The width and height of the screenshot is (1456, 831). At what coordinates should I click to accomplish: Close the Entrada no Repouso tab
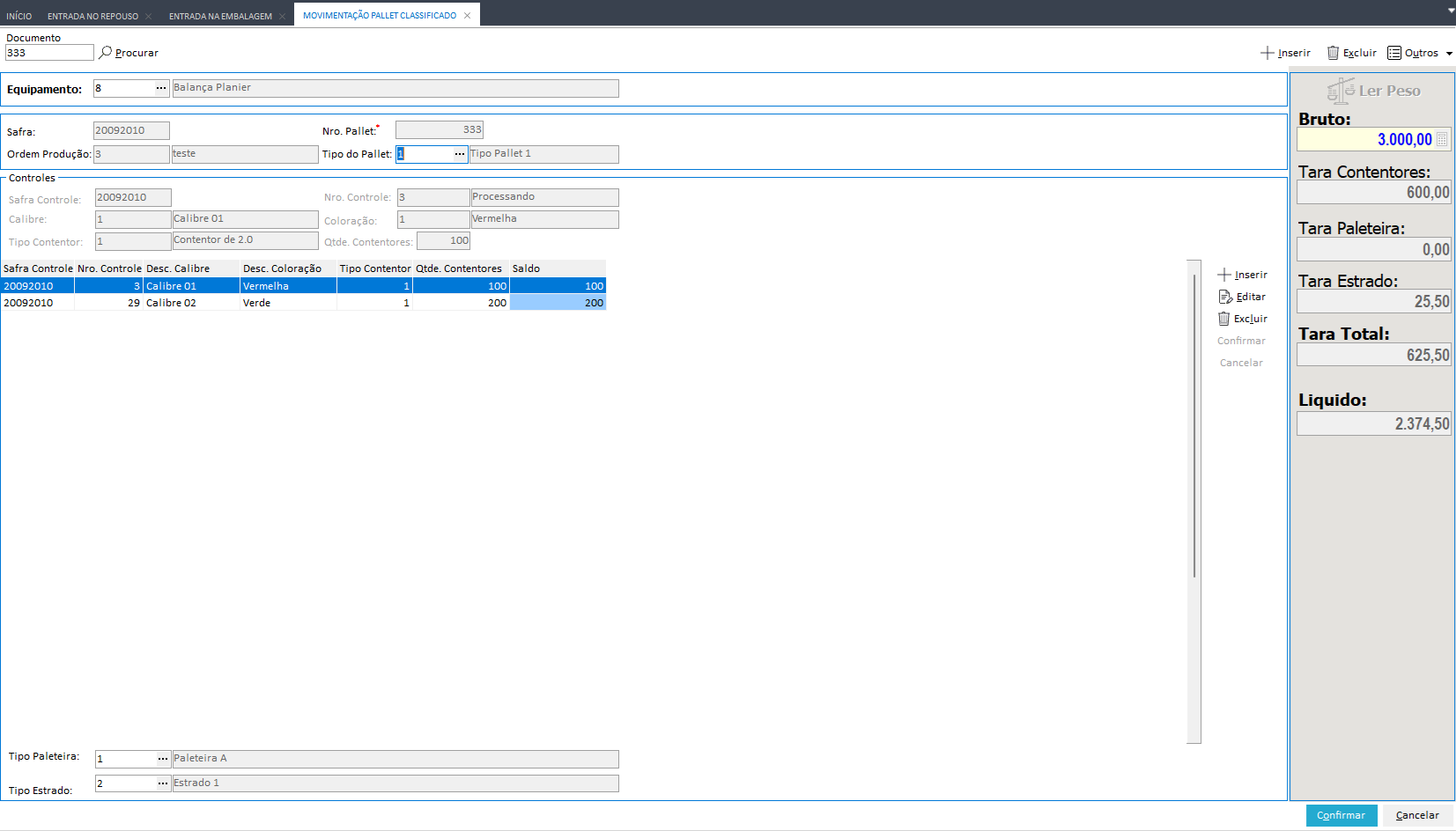[149, 16]
